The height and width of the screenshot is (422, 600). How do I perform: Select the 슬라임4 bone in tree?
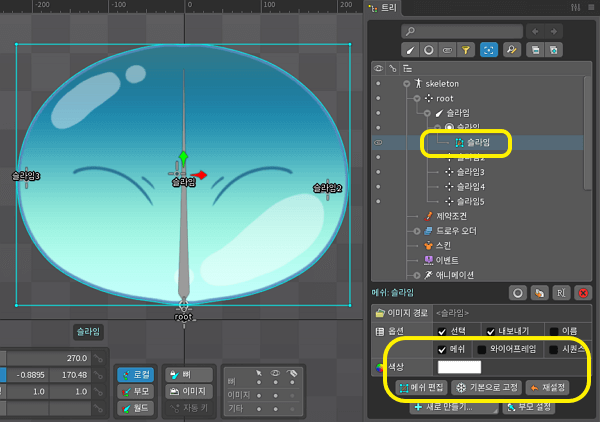click(470, 187)
